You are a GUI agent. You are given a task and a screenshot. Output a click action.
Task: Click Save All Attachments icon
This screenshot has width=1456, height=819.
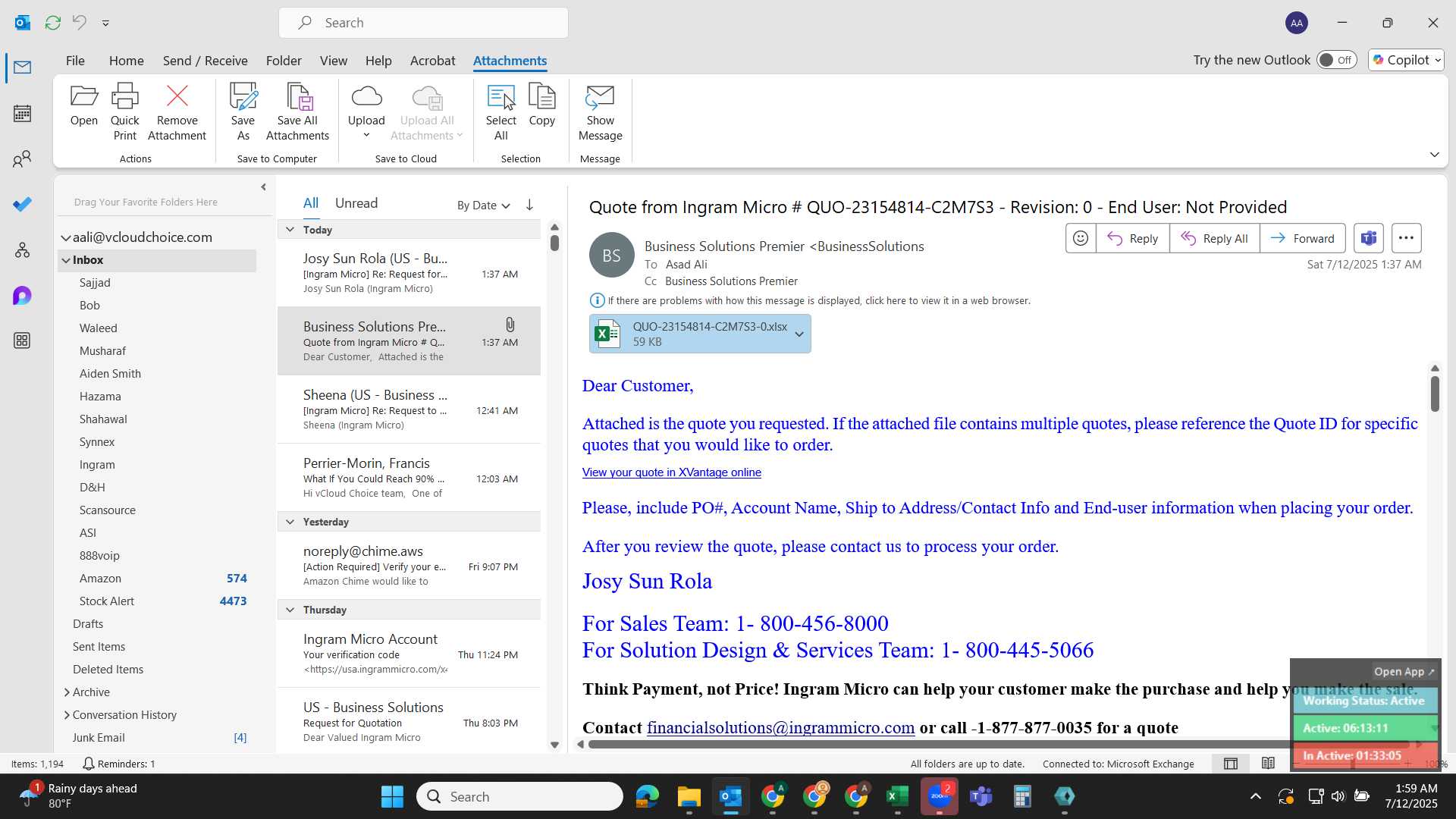(297, 112)
